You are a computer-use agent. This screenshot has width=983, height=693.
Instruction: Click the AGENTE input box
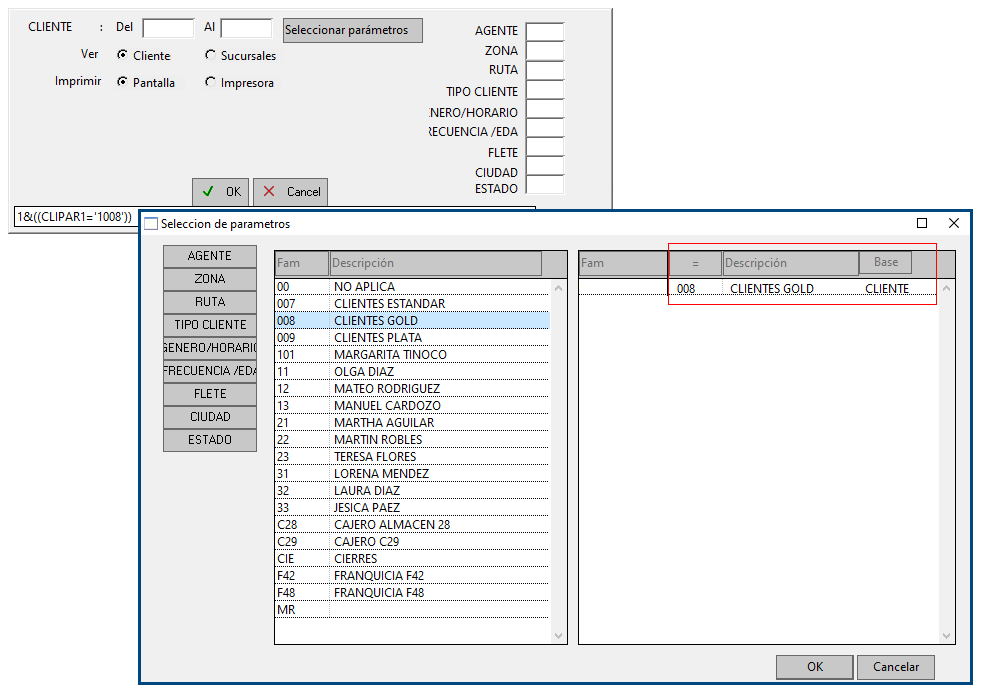pos(544,32)
